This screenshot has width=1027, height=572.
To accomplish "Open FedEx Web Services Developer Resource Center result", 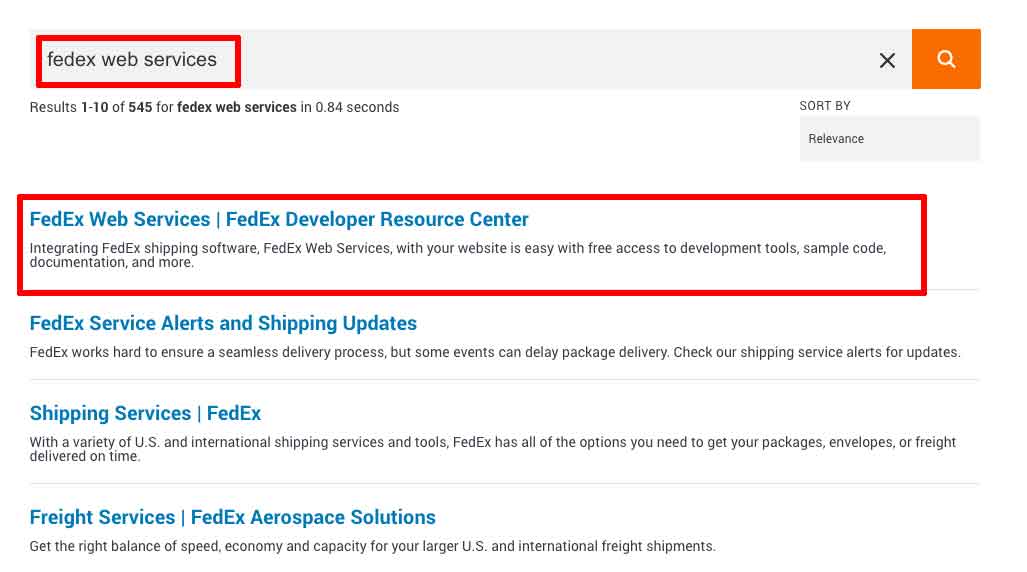I will pyautogui.click(x=279, y=220).
